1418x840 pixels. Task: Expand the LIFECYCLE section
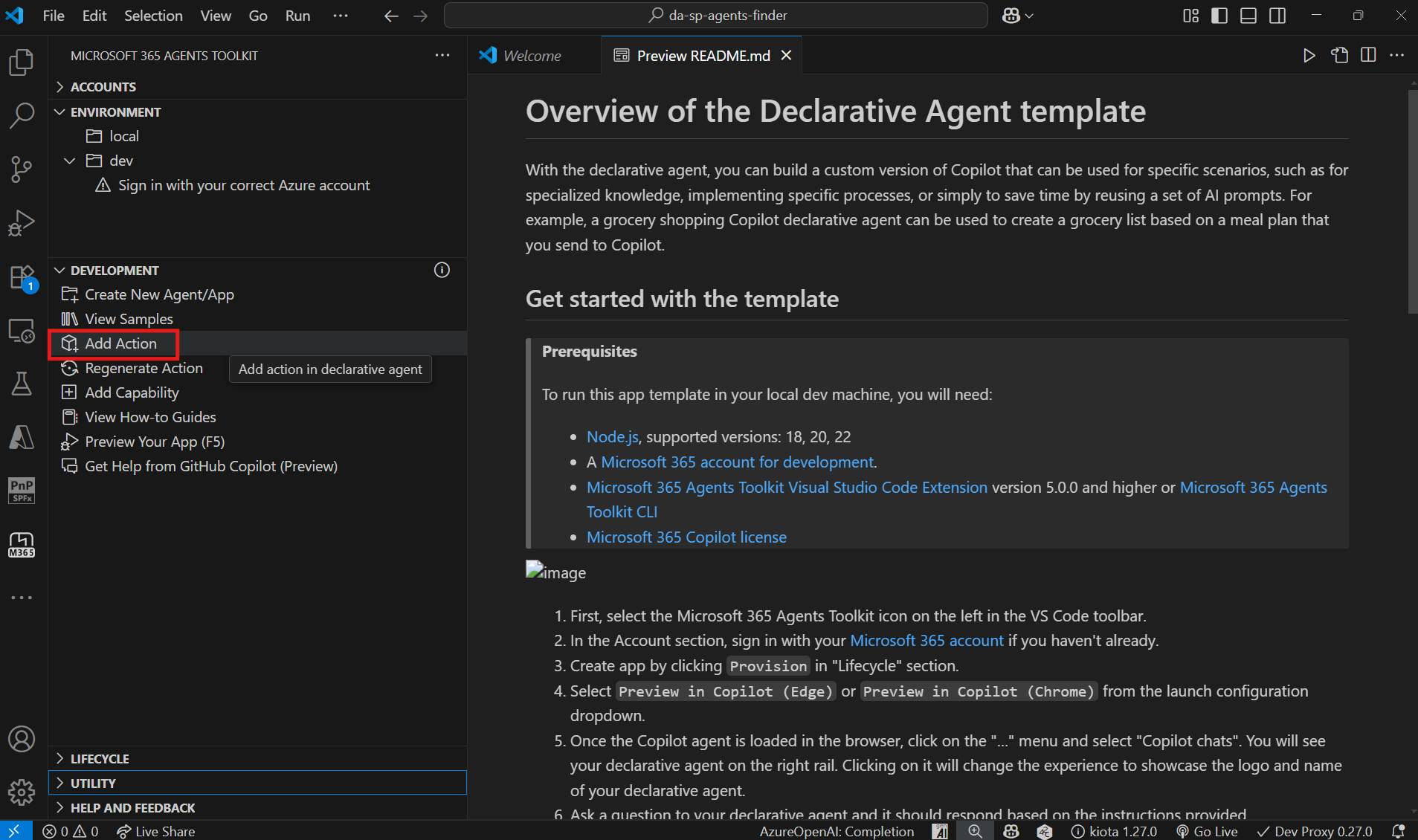(257, 759)
